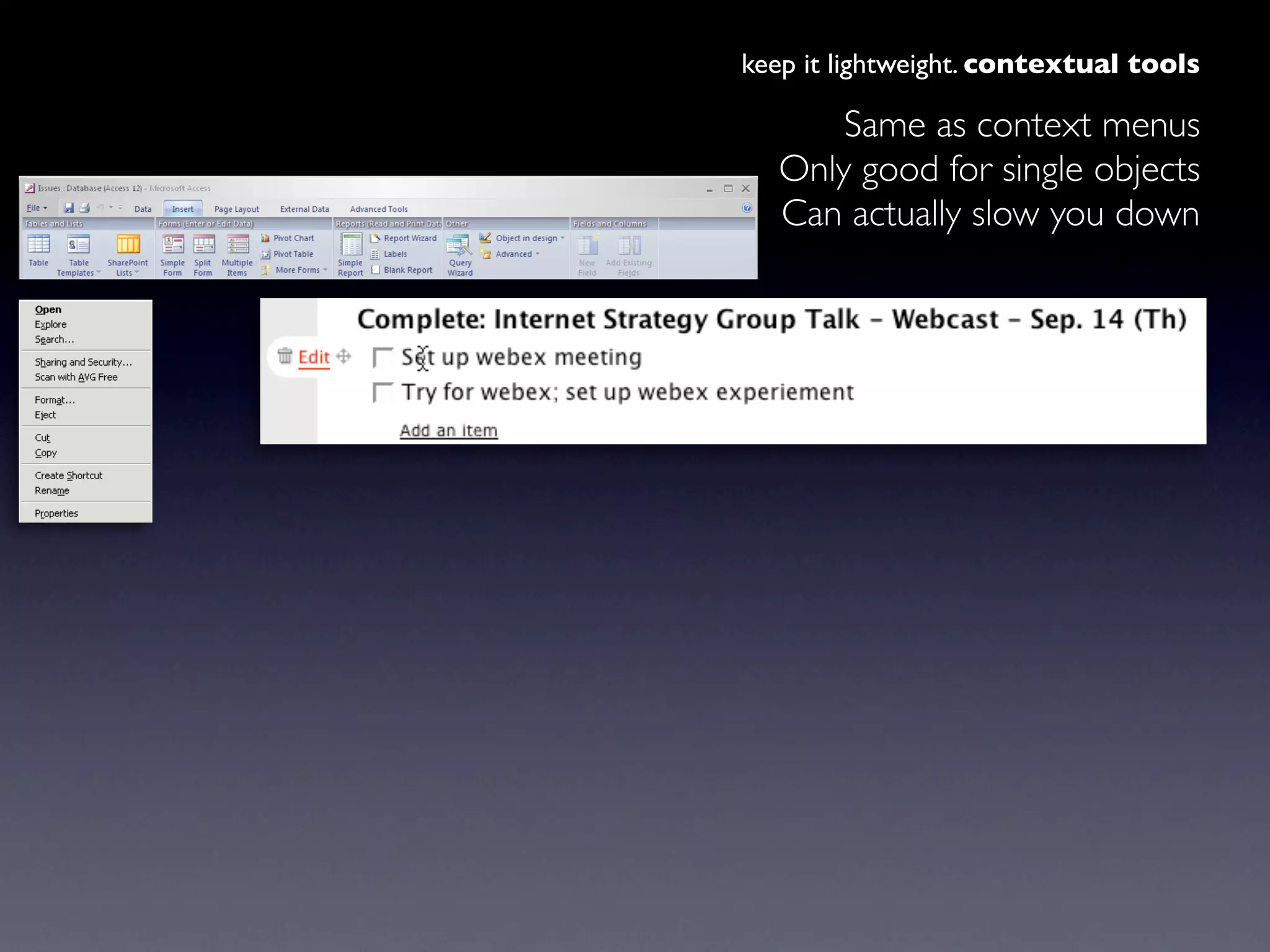Viewport: 1270px width, 952px height.
Task: Choose Search... in the context menu
Action: (x=86, y=340)
